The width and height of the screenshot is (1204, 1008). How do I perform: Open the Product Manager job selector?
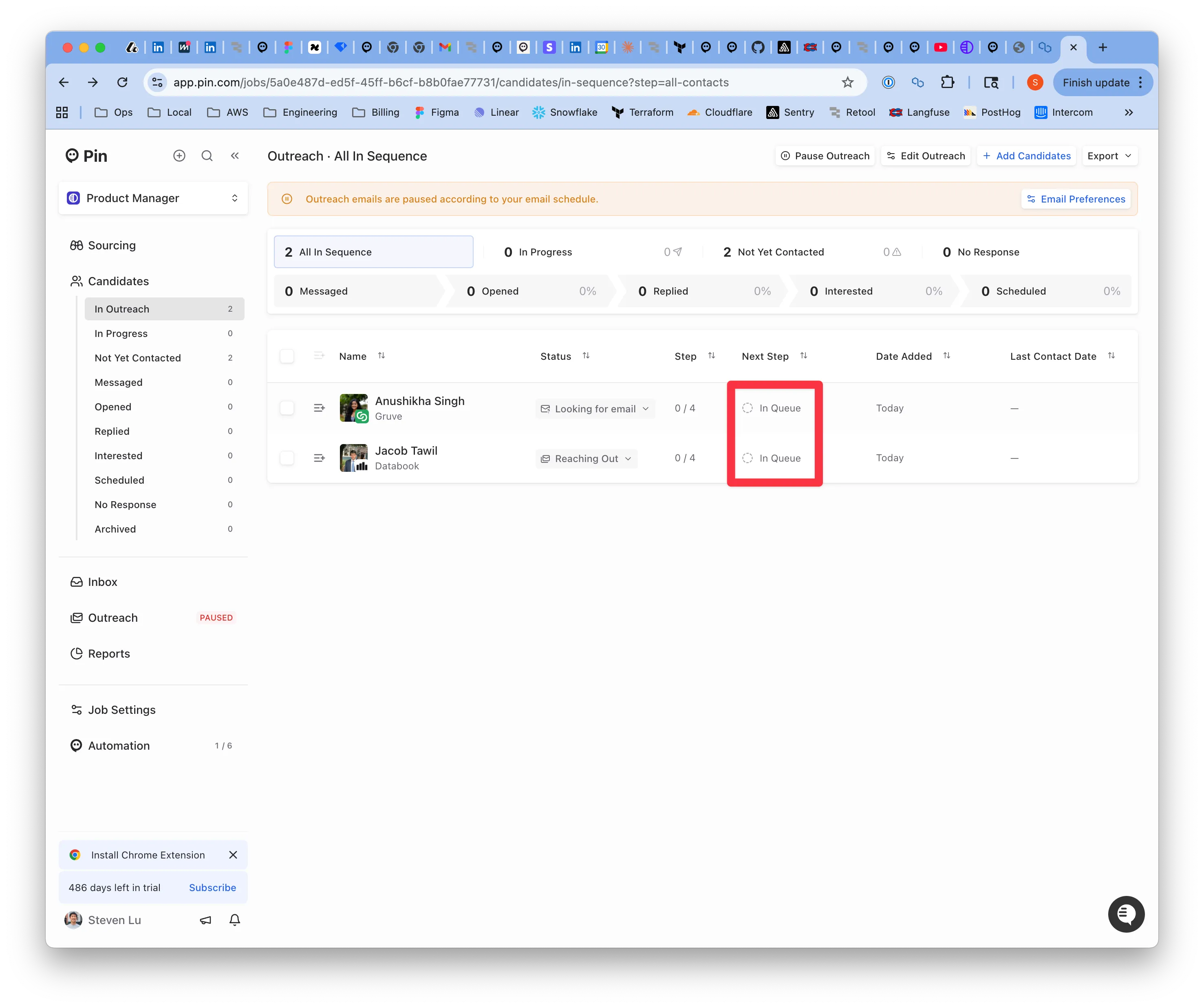coord(153,198)
